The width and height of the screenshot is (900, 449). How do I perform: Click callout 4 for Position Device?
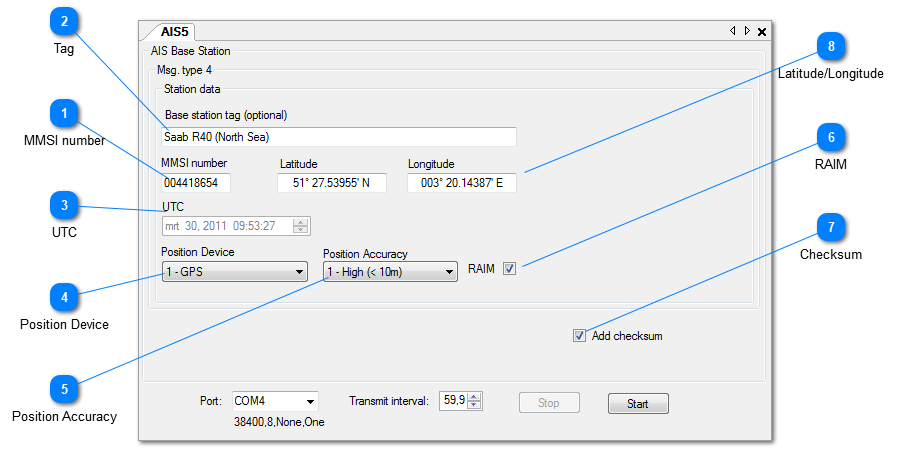coord(64,296)
